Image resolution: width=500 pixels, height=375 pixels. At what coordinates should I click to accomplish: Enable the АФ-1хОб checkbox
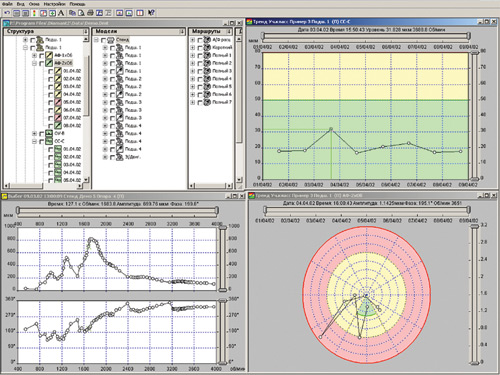pos(41,55)
